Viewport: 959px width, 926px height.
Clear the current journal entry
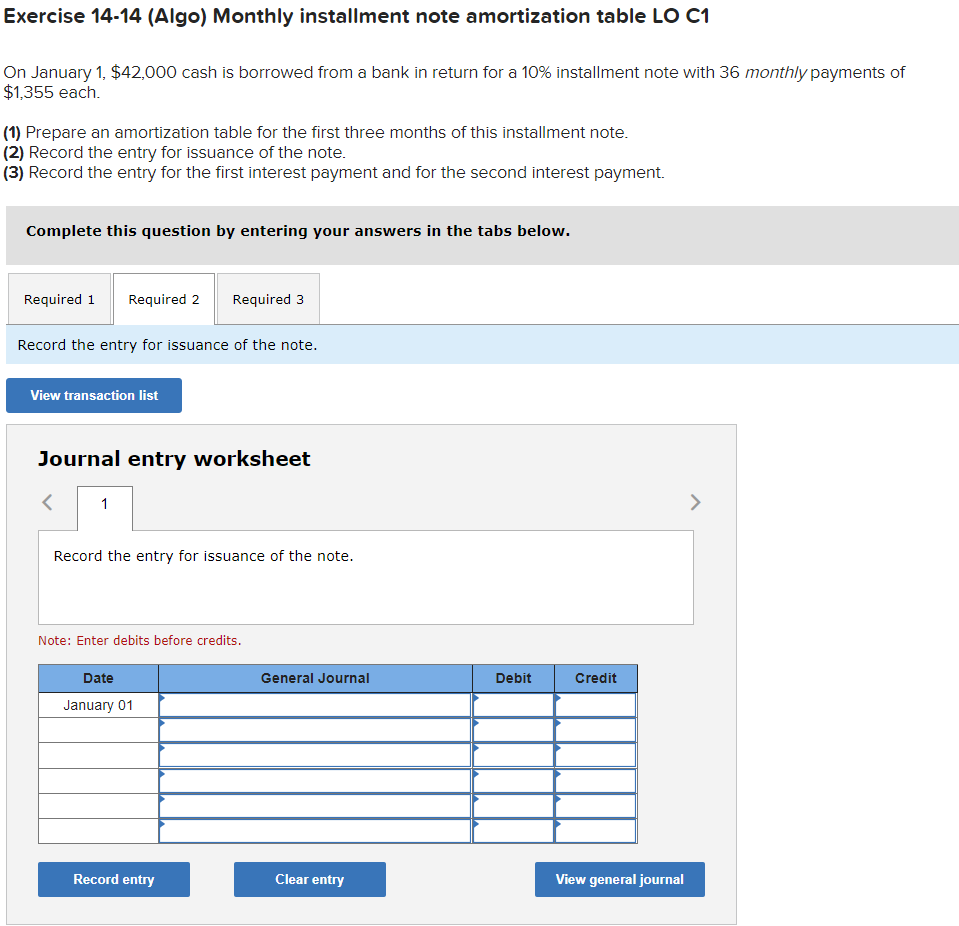click(x=309, y=879)
